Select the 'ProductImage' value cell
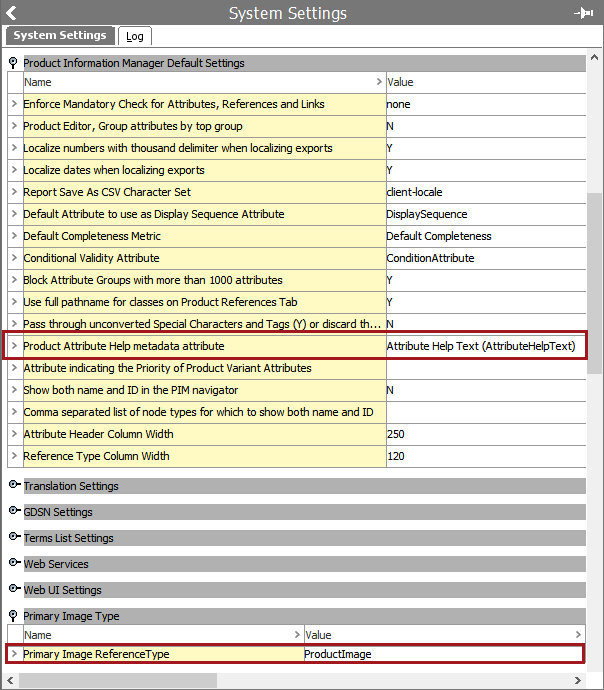Screen dimensions: 604x690 pyautogui.click(x=444, y=654)
